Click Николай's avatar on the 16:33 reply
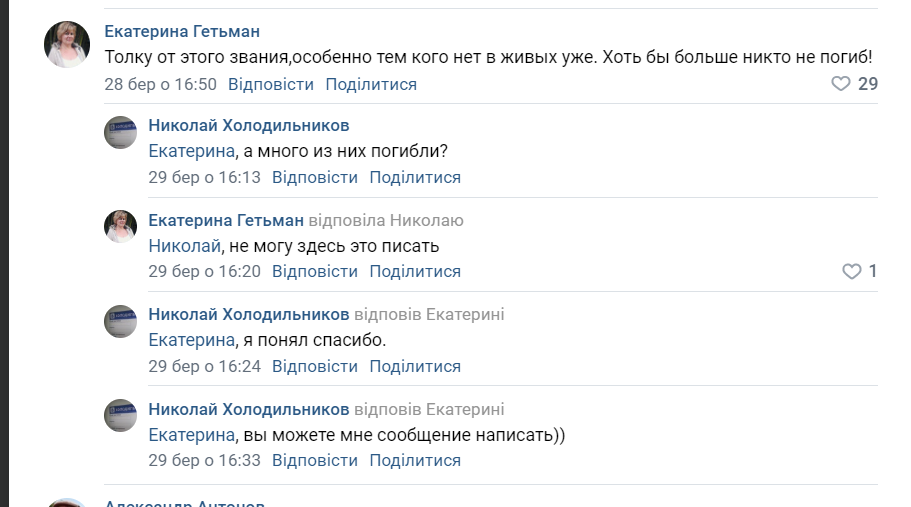 (121, 415)
